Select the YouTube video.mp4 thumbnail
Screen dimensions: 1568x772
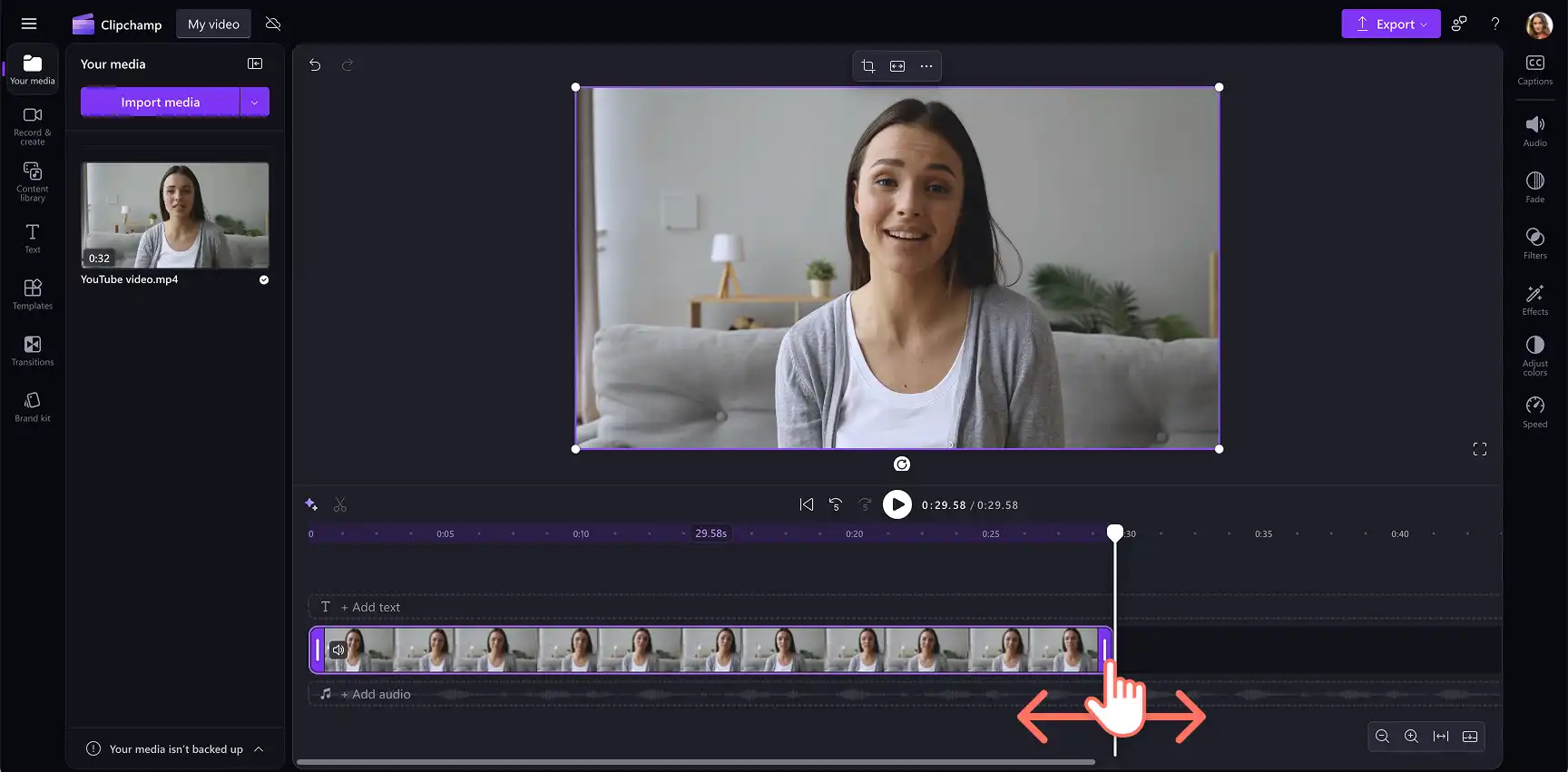tap(175, 215)
